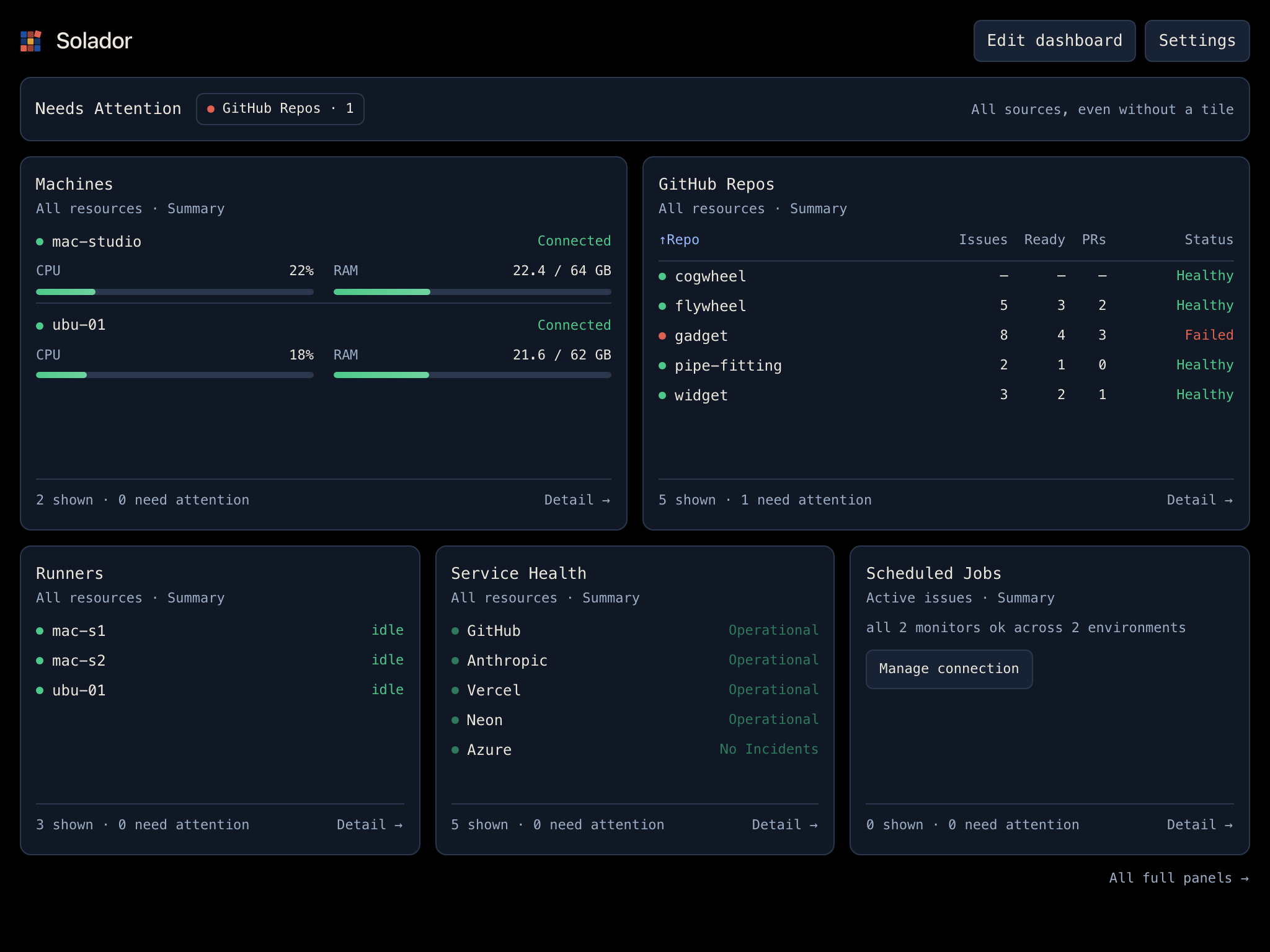Image resolution: width=1270 pixels, height=952 pixels.
Task: Open the pipe-fitting repo row
Action: pyautogui.click(x=946, y=366)
